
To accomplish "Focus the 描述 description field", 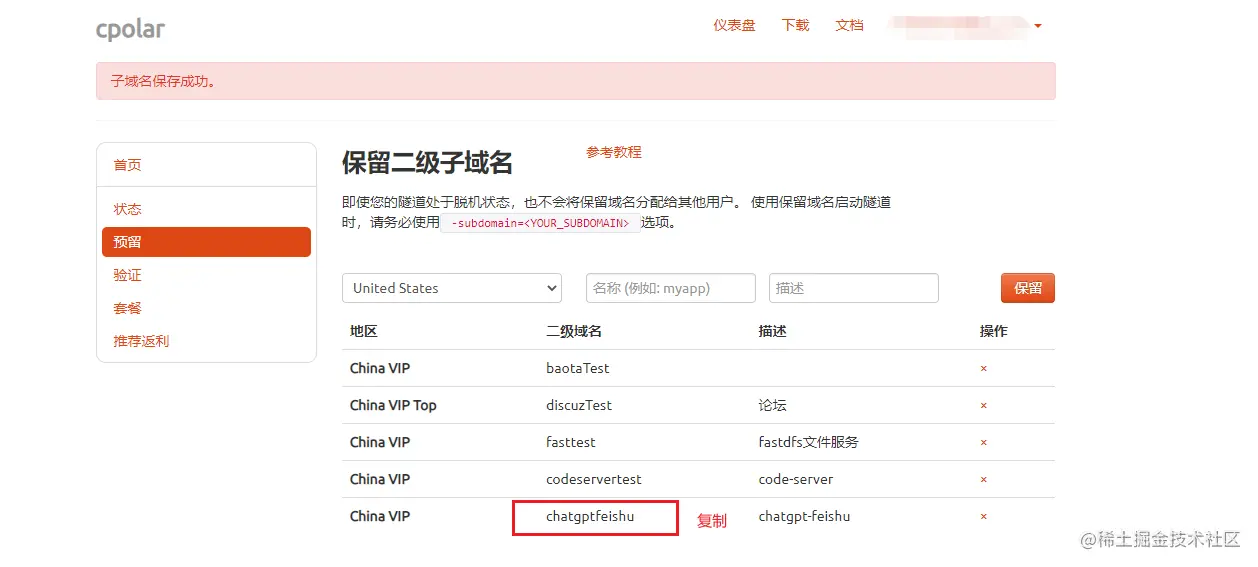I will (x=854, y=288).
